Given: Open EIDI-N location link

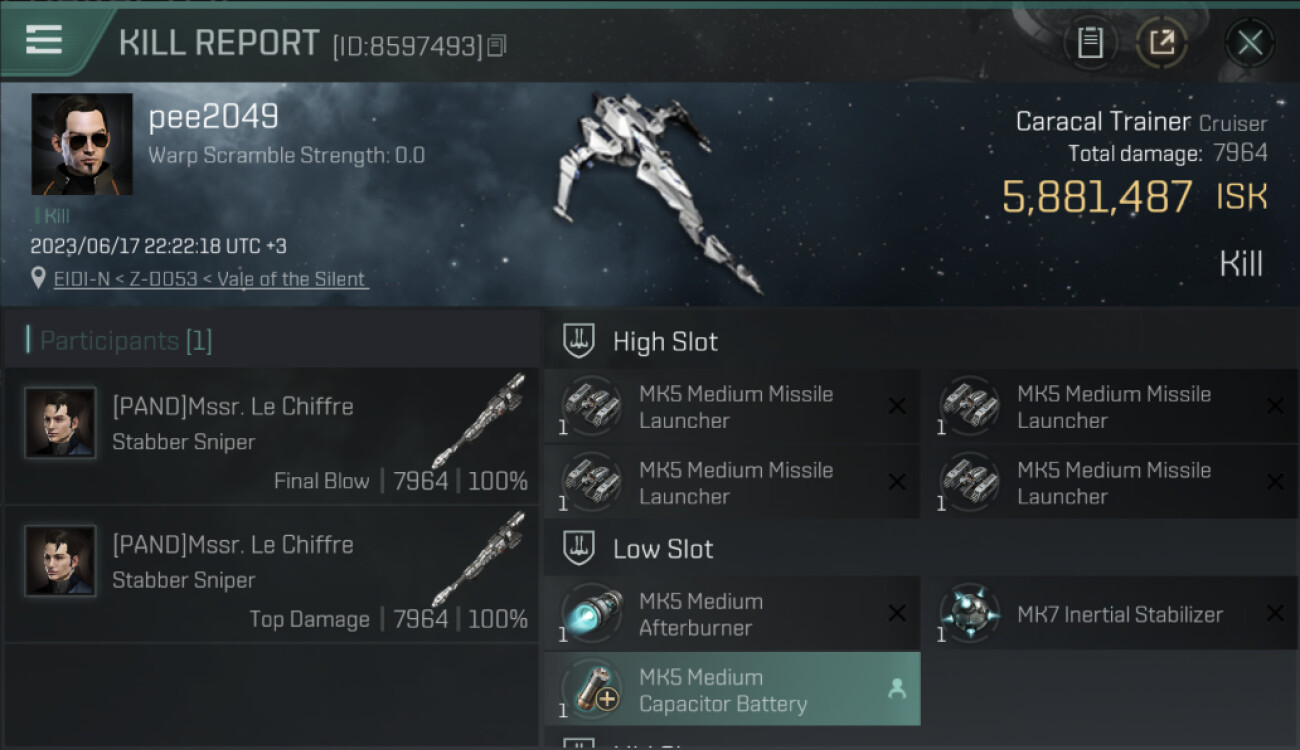Looking at the screenshot, I should click(x=210, y=279).
